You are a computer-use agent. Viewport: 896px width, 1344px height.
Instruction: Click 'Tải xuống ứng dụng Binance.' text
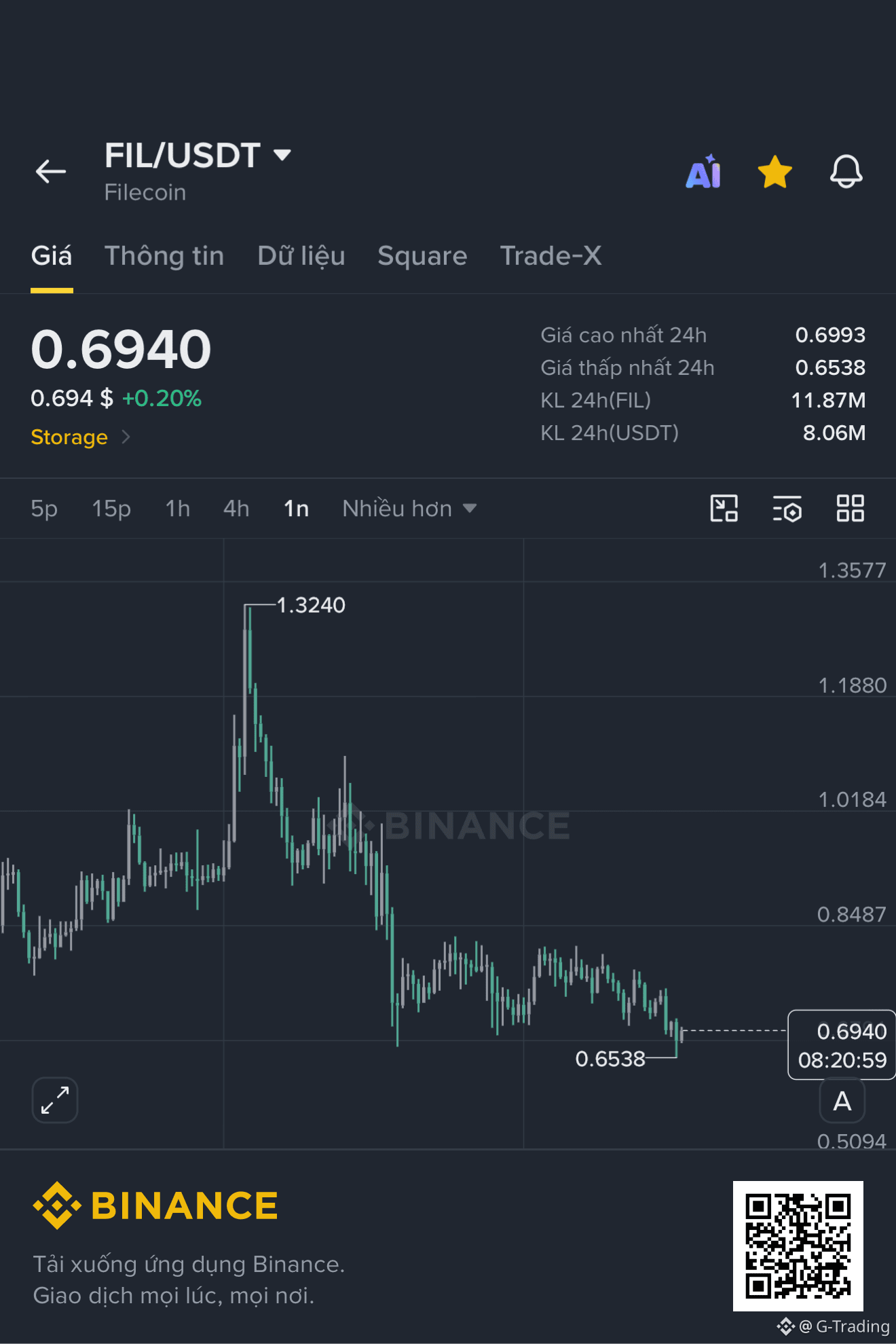pos(189,1265)
